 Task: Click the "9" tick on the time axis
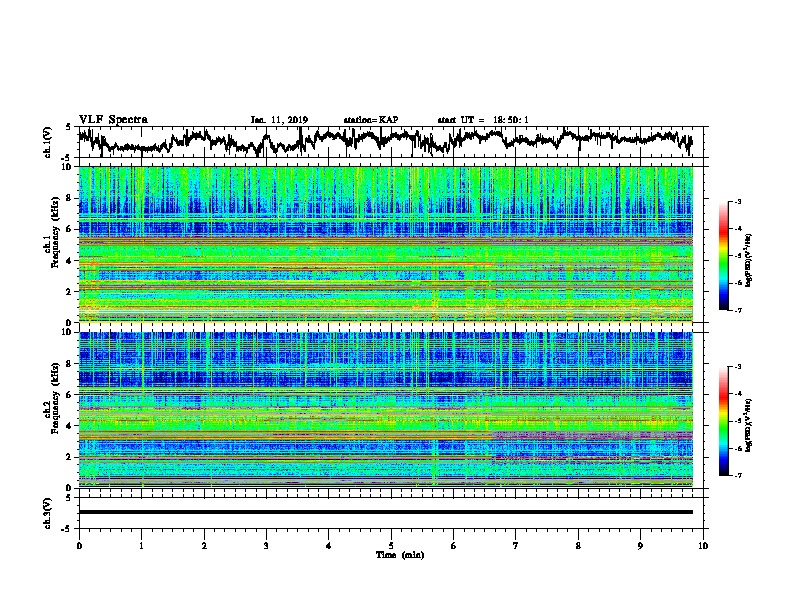point(640,546)
